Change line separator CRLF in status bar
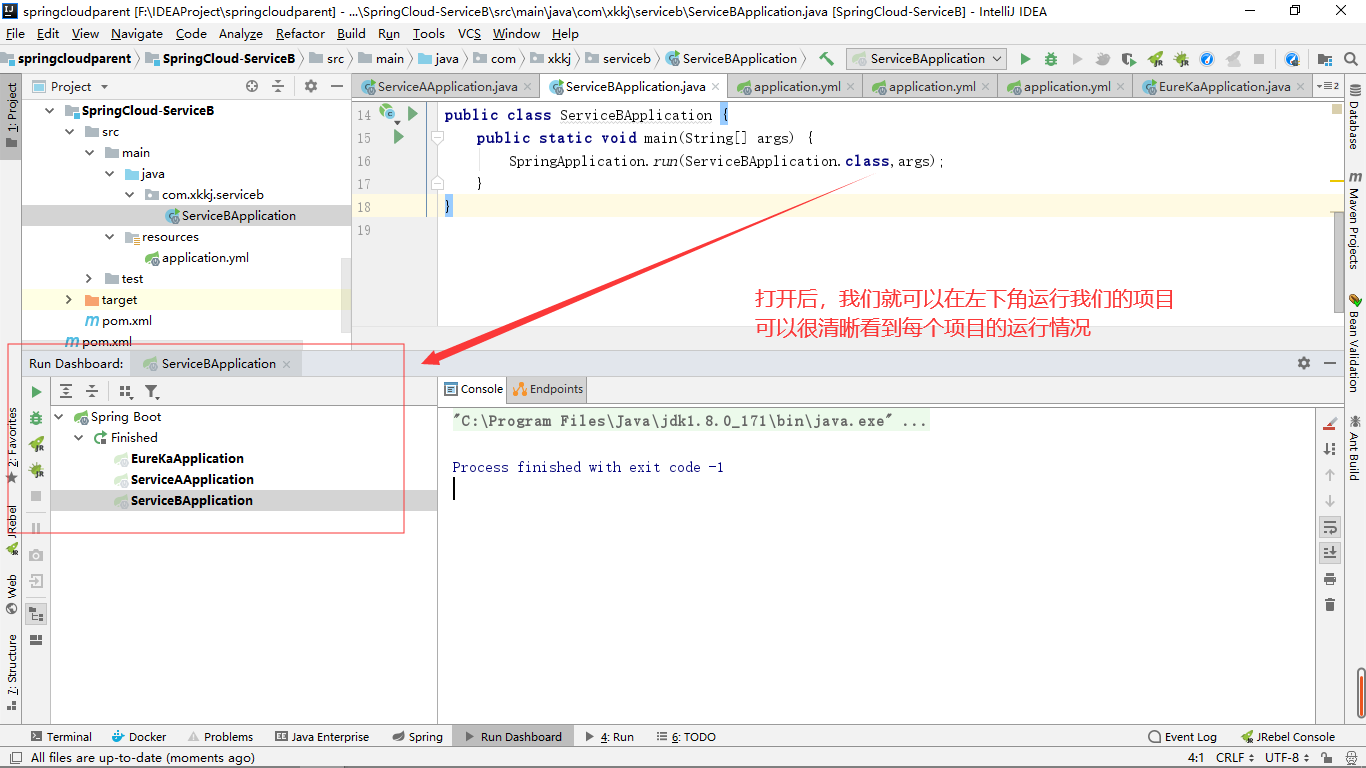The height and width of the screenshot is (768, 1366). coord(1235,758)
